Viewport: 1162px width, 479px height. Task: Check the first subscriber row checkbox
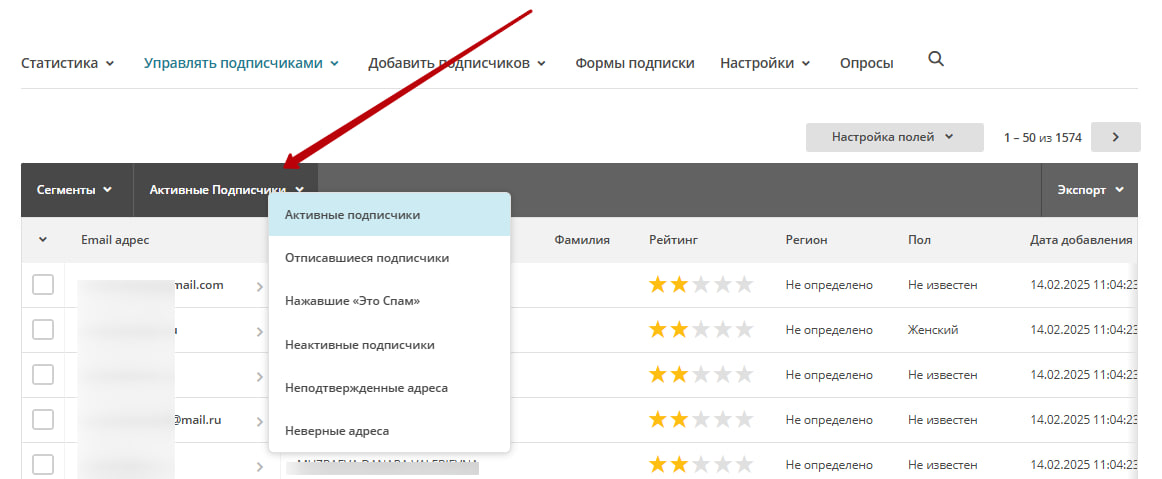(43, 285)
